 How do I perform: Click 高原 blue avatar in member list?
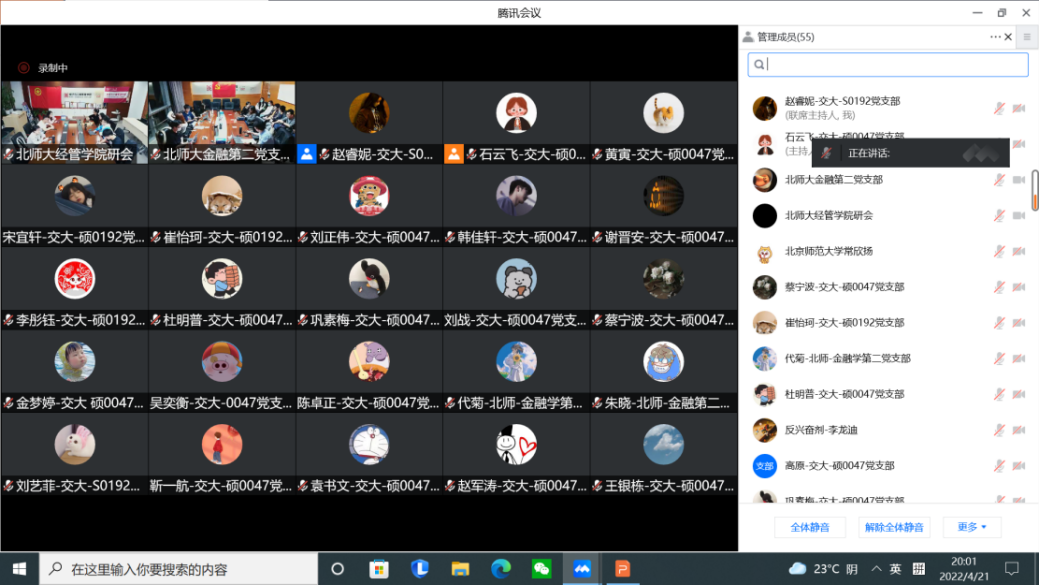[765, 466]
